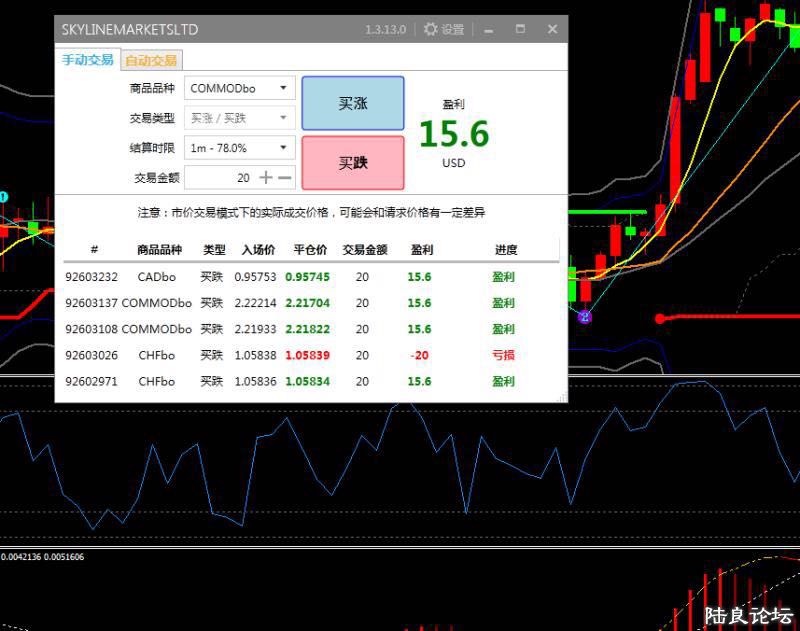Click the cyan circle marker labeled 1
The image size is (800, 631).
[x=4, y=197]
